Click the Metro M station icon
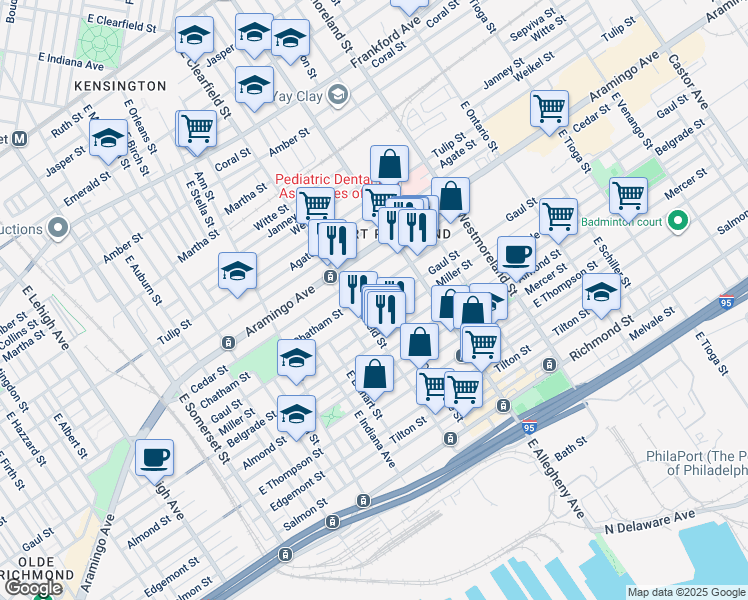The width and height of the screenshot is (748, 600). click(20, 139)
